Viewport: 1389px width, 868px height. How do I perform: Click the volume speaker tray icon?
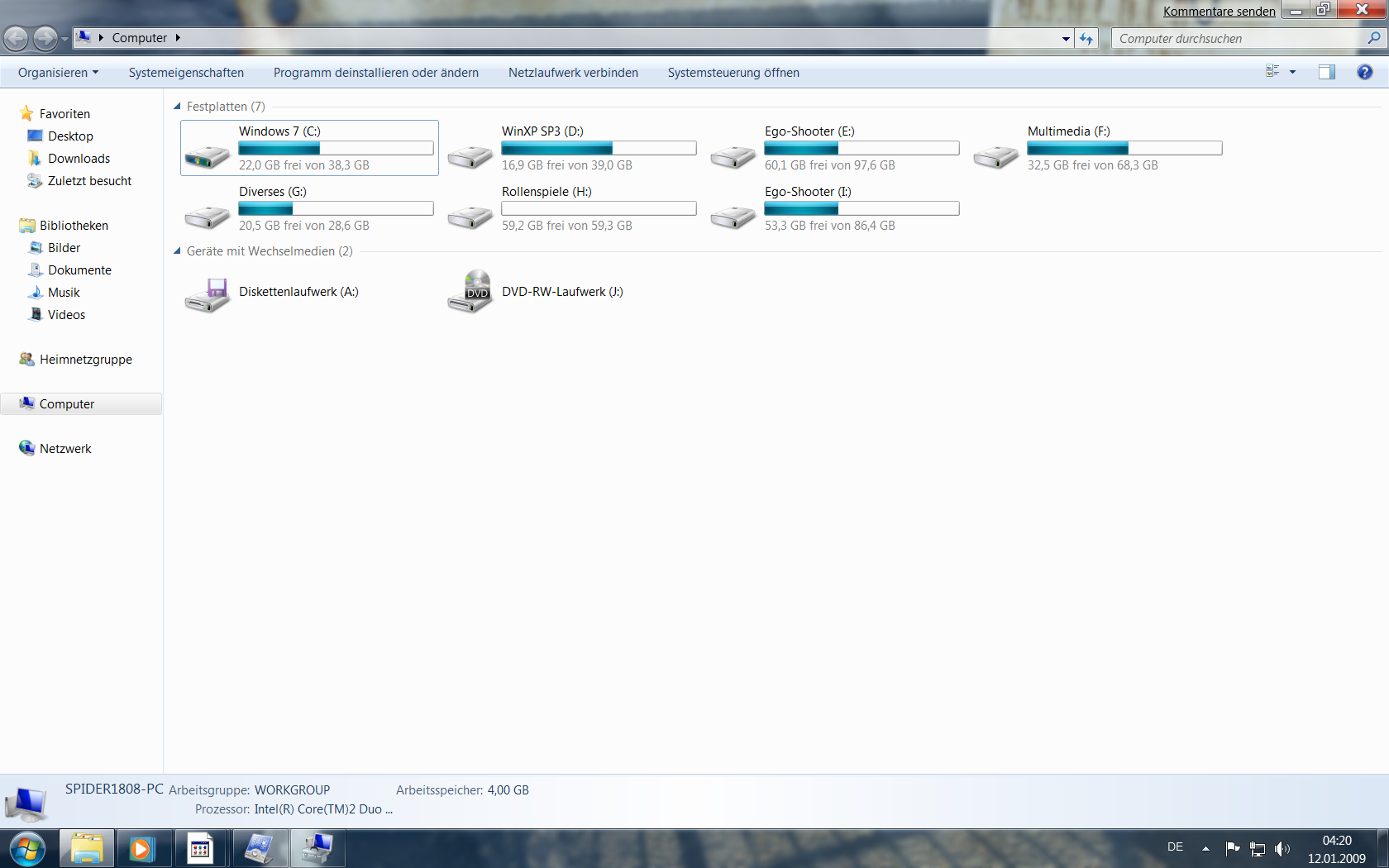pyautogui.click(x=1282, y=848)
